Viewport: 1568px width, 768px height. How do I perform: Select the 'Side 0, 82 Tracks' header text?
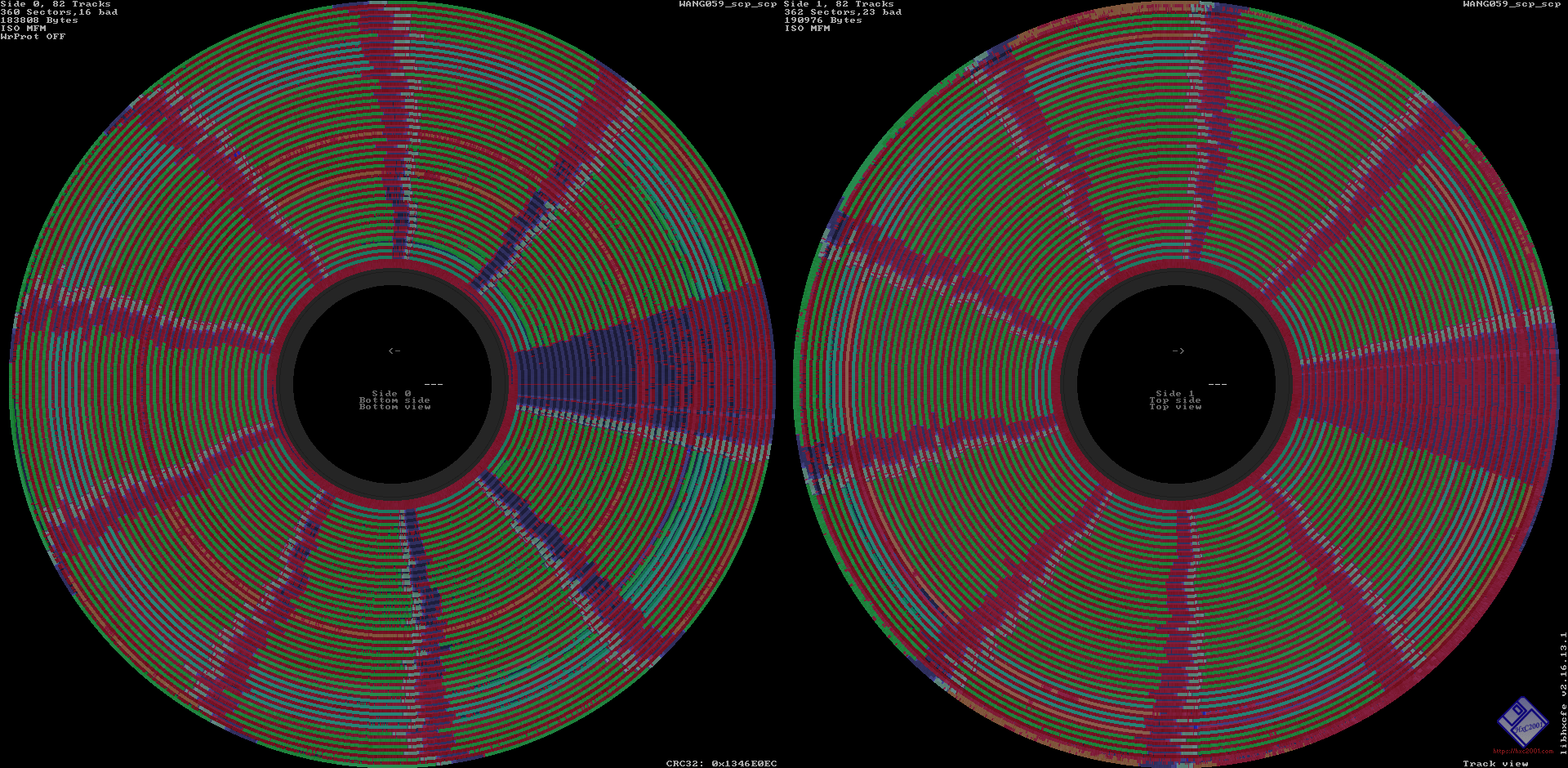click(x=56, y=4)
